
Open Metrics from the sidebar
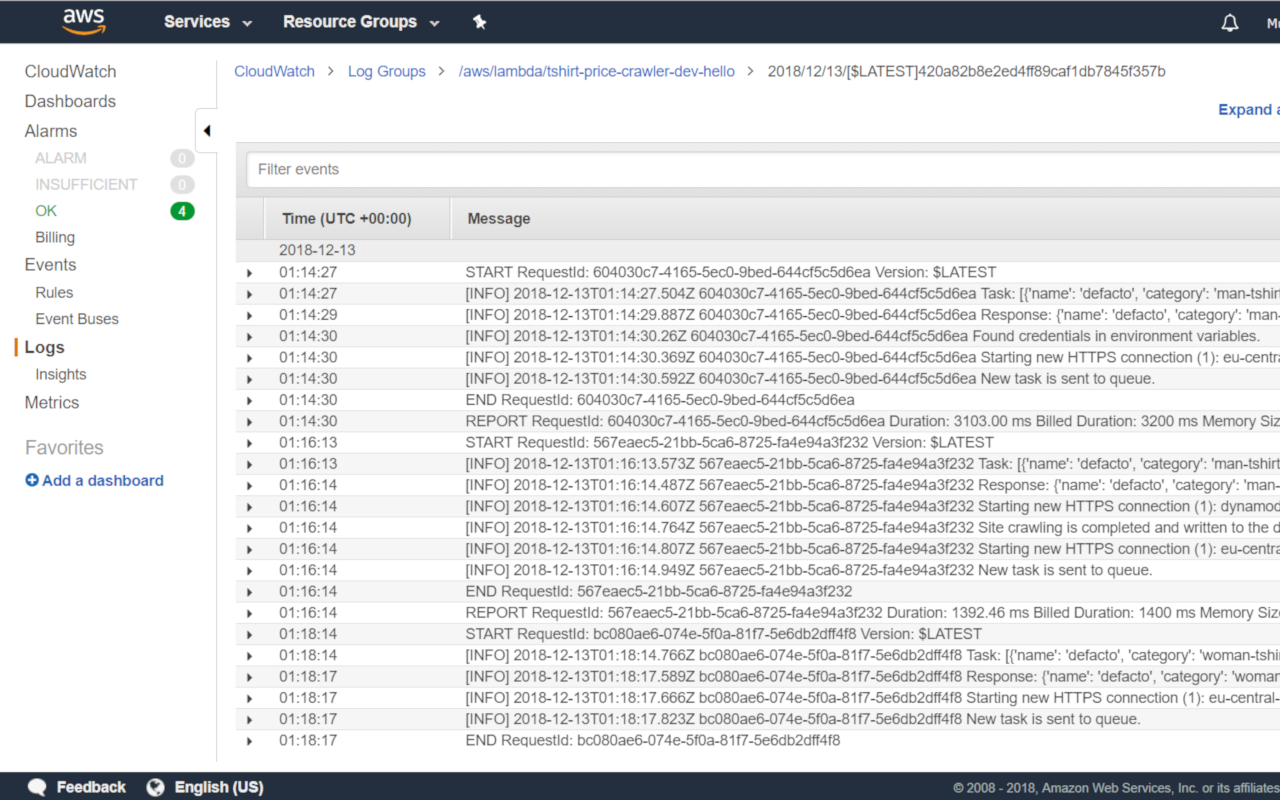[51, 402]
